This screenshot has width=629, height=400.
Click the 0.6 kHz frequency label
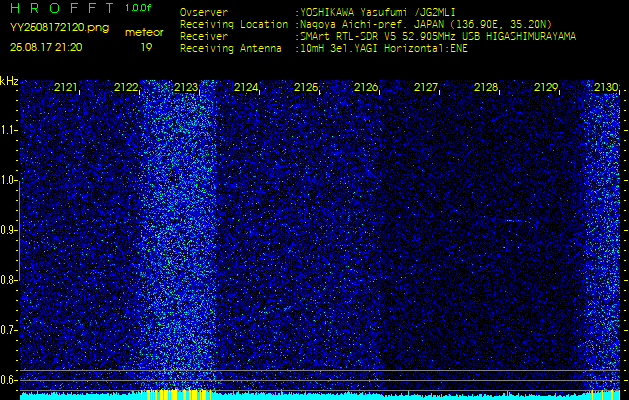click(x=7, y=380)
